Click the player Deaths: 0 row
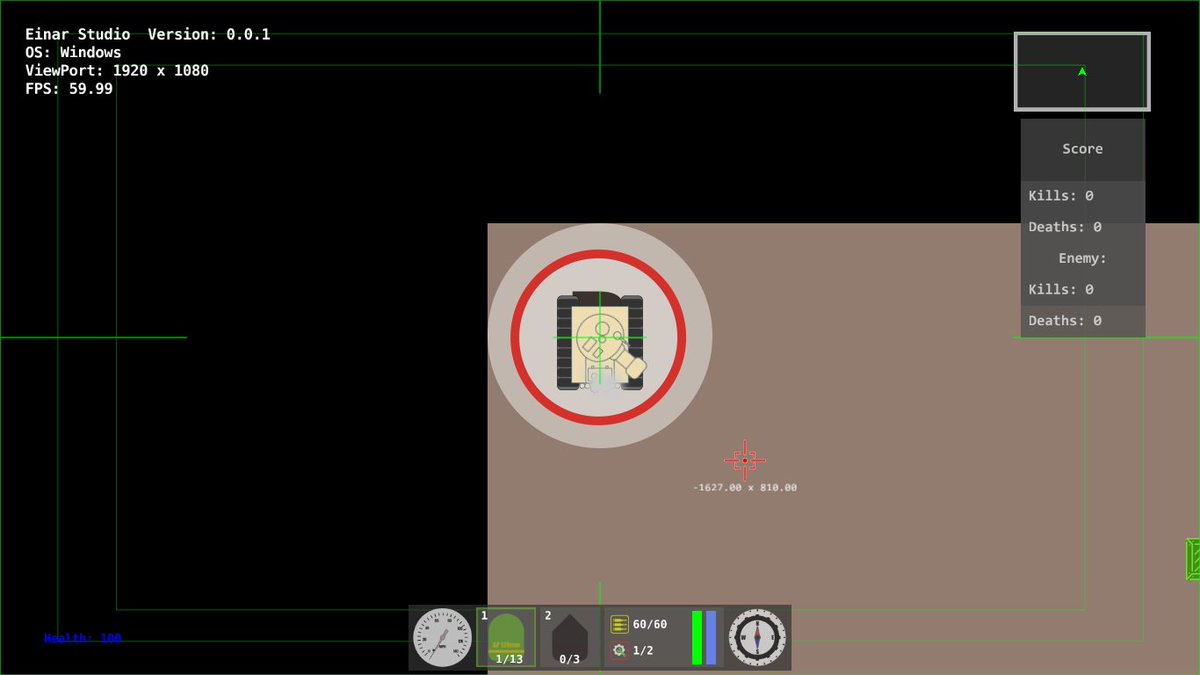 pos(1082,227)
